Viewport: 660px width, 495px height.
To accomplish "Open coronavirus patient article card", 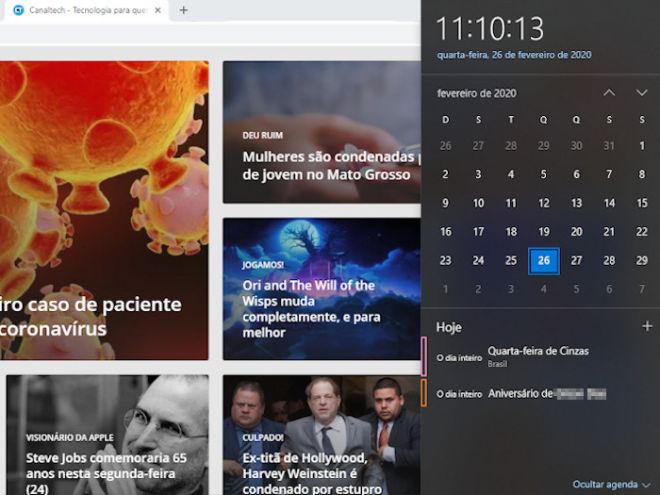I will tap(104, 210).
